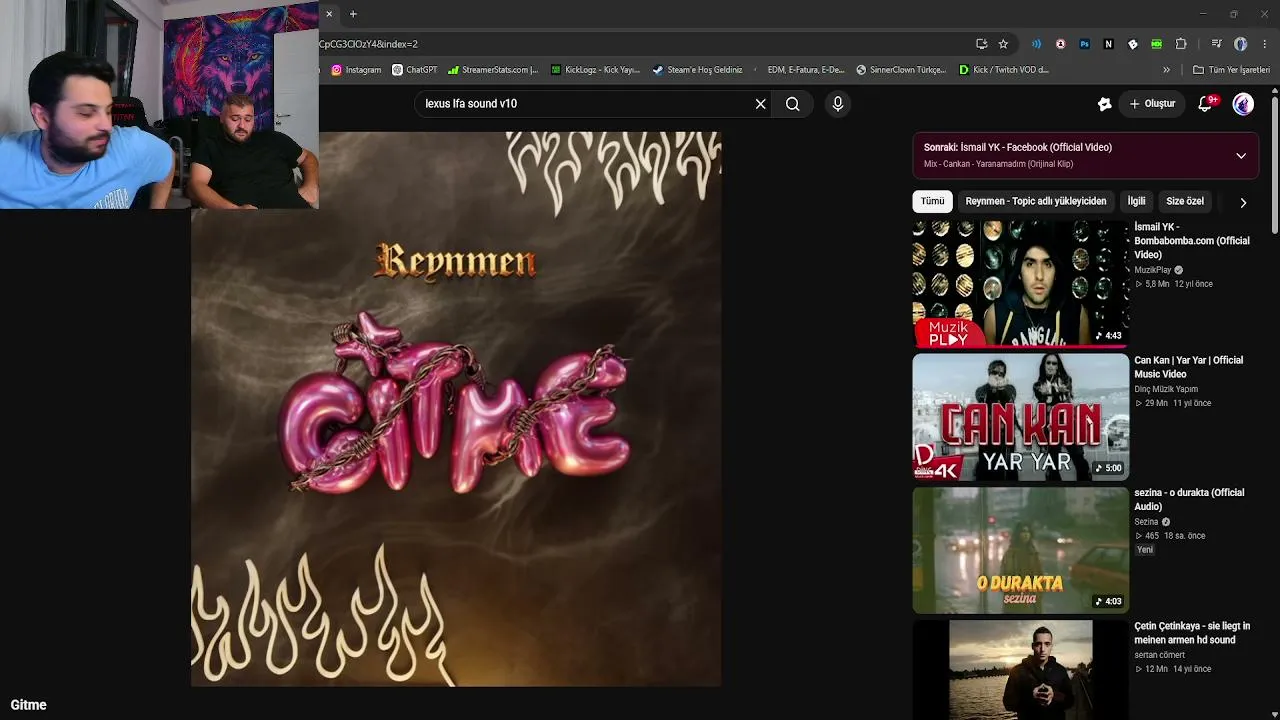
Task: Visit the MuzikPlay channel
Action: coord(1152,270)
